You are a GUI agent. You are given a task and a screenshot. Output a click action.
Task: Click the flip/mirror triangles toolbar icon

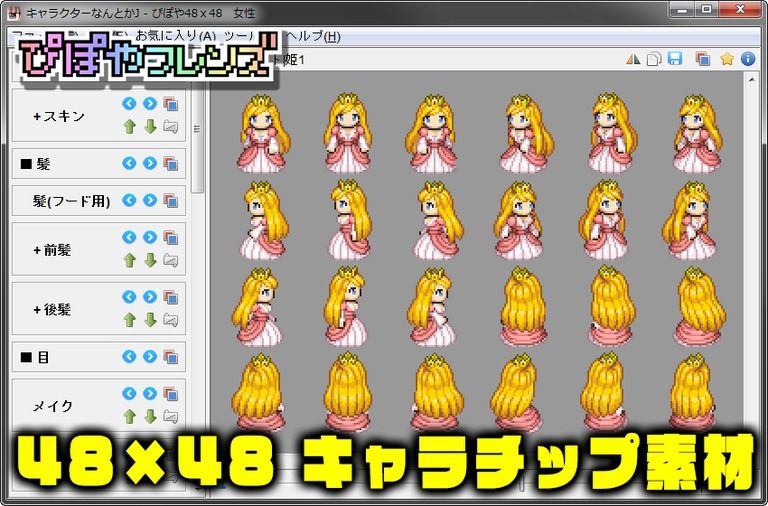[x=633, y=59]
